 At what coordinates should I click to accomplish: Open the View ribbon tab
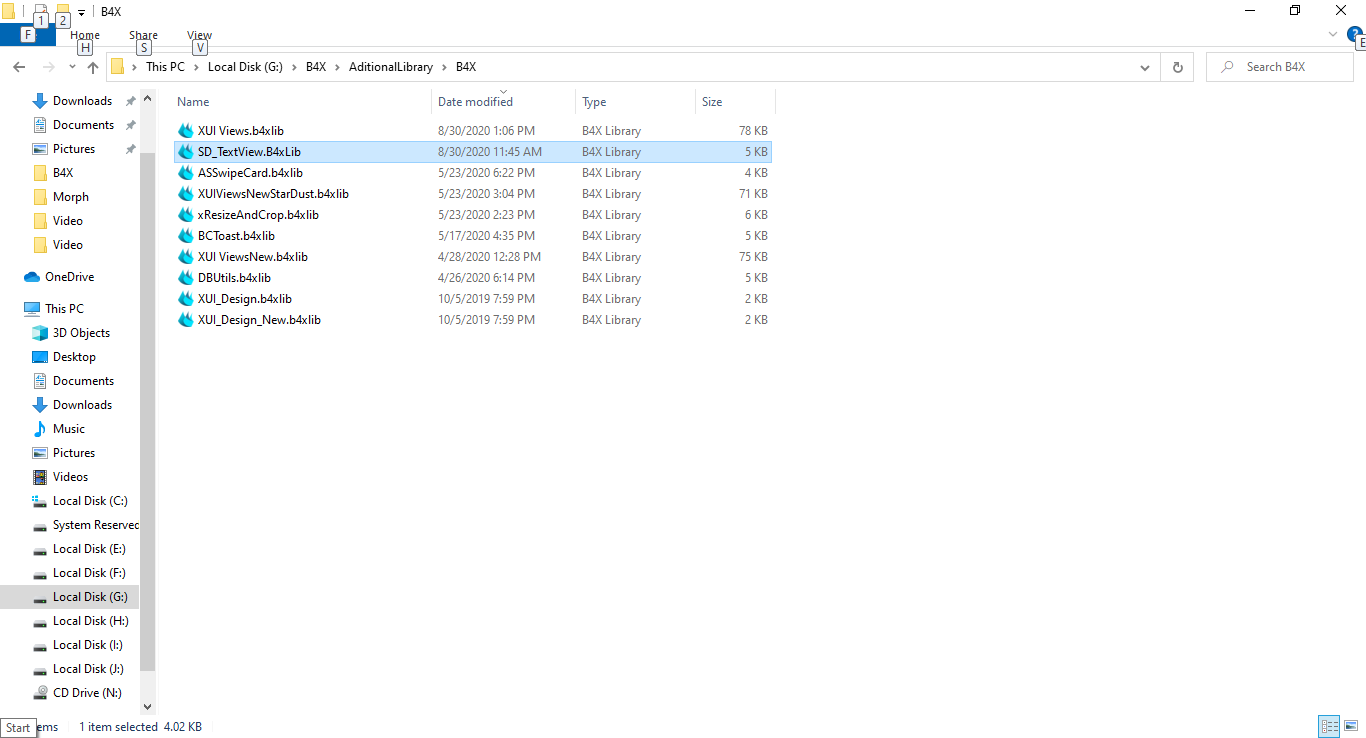[200, 35]
